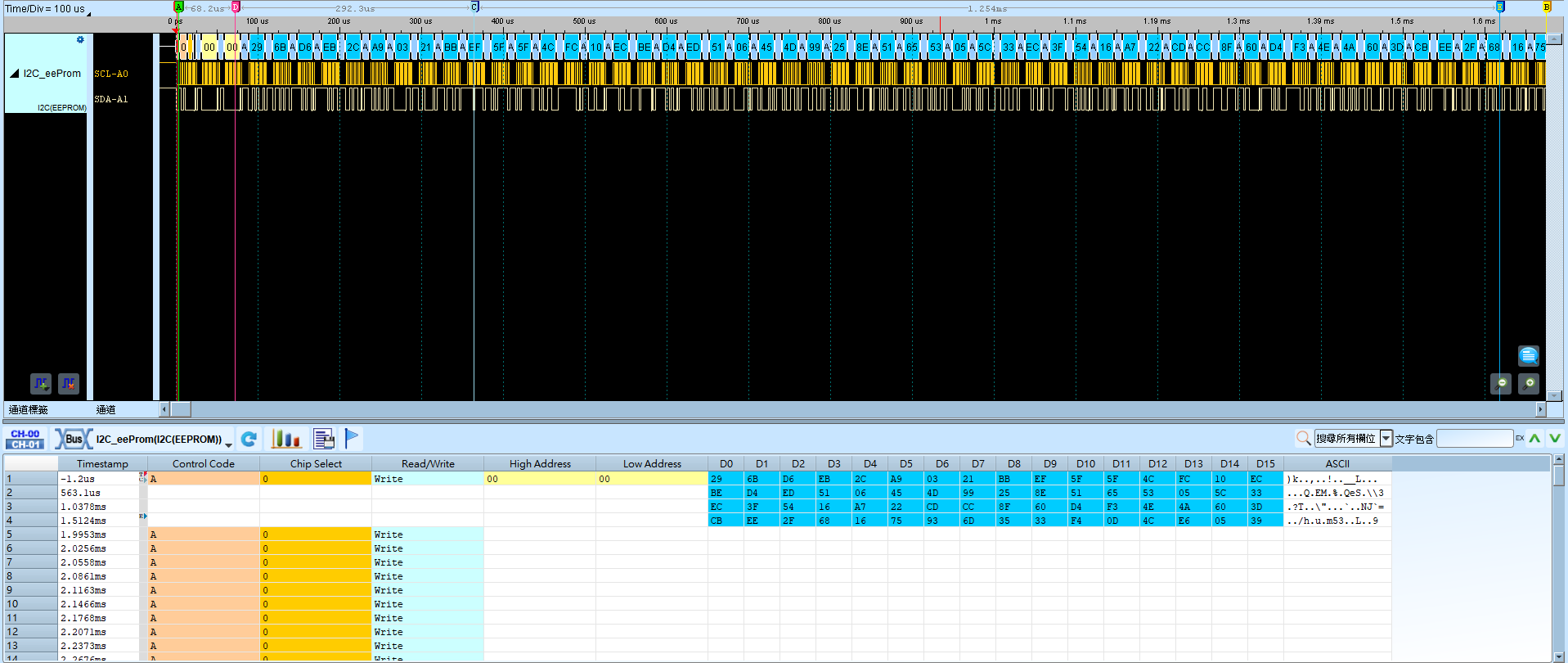Screen dimensions: 1568x663
Task: Click decode table vertical scrollbar up arrow
Action: (1559, 460)
